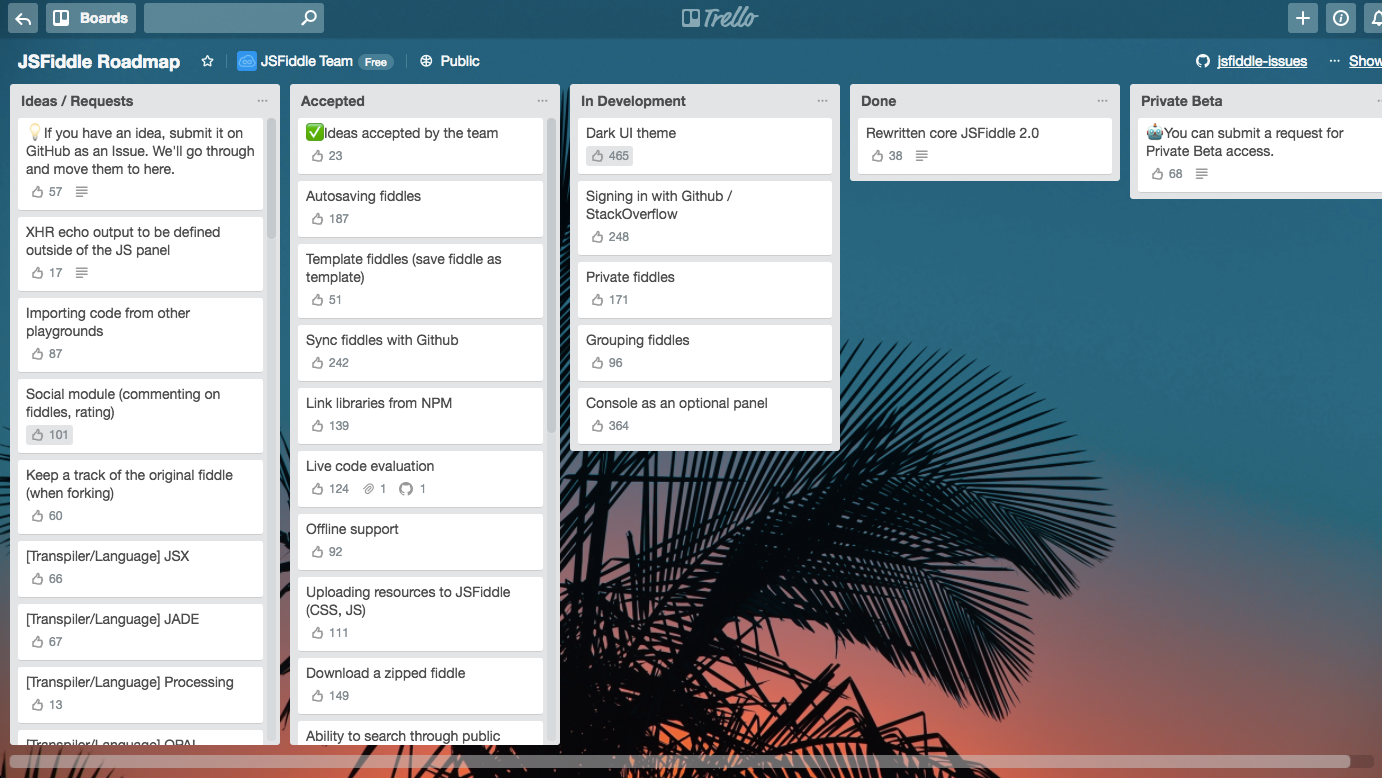Click description icon on XHR echo output card
Image resolution: width=1382 pixels, height=778 pixels.
tap(82, 273)
